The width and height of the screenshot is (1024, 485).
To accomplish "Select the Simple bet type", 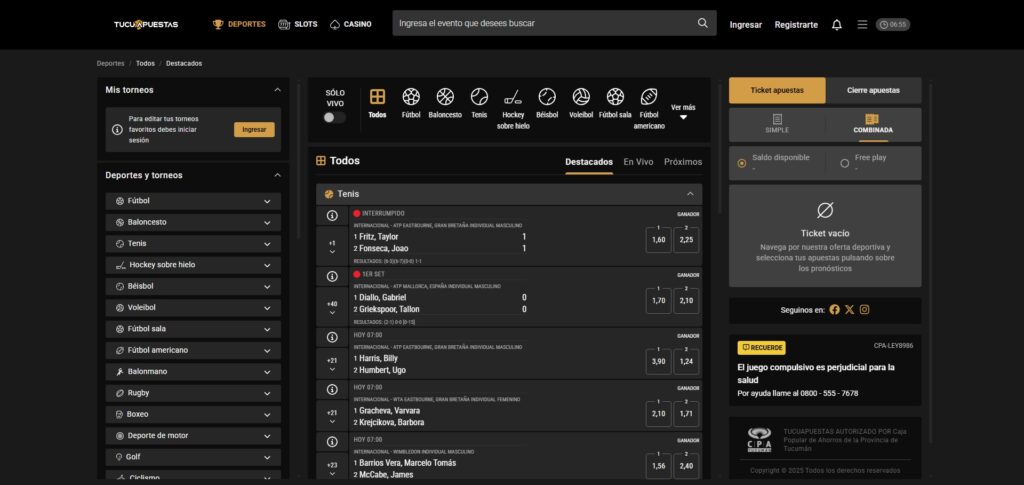I will (x=777, y=125).
